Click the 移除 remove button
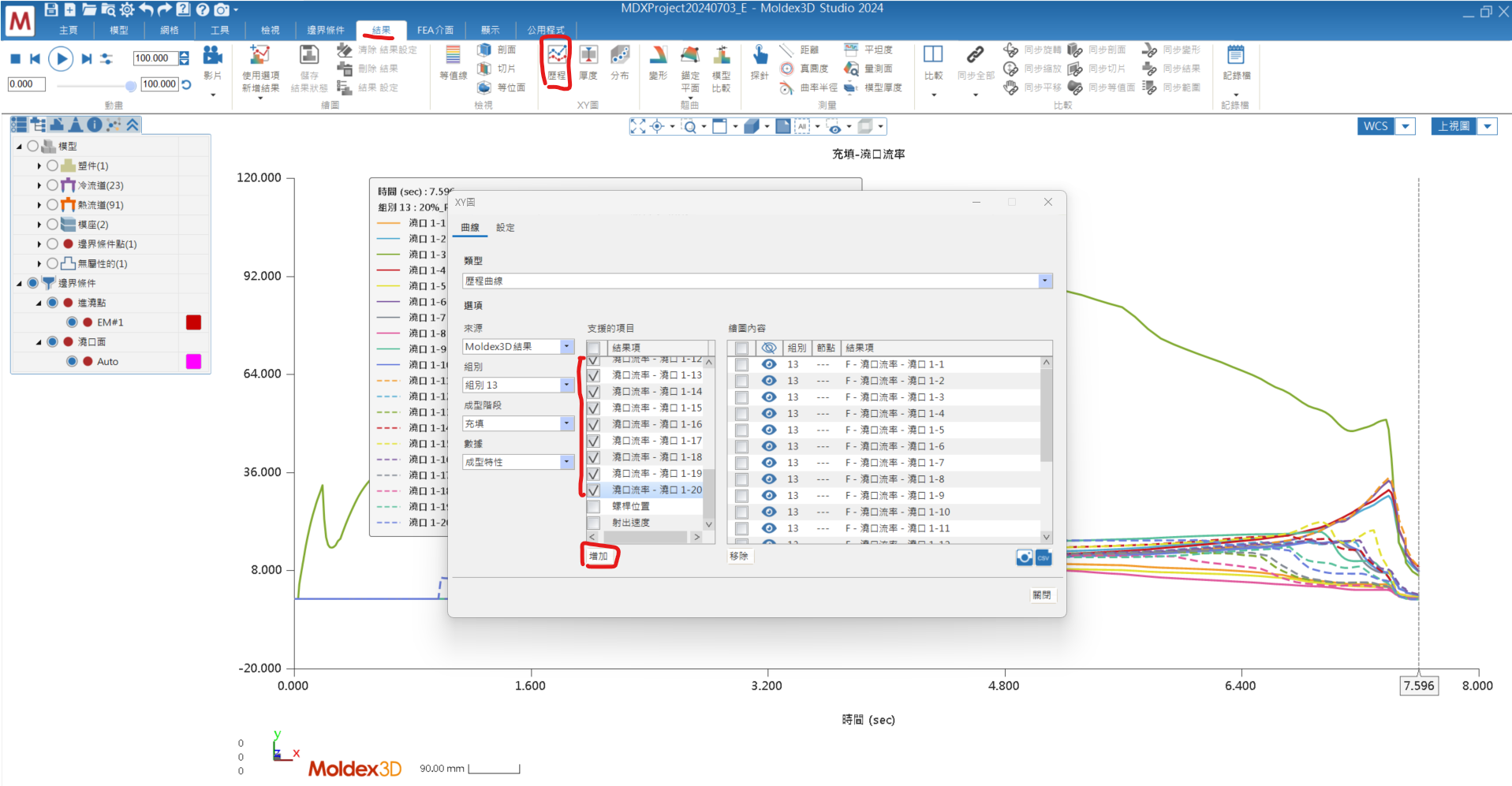 [739, 557]
